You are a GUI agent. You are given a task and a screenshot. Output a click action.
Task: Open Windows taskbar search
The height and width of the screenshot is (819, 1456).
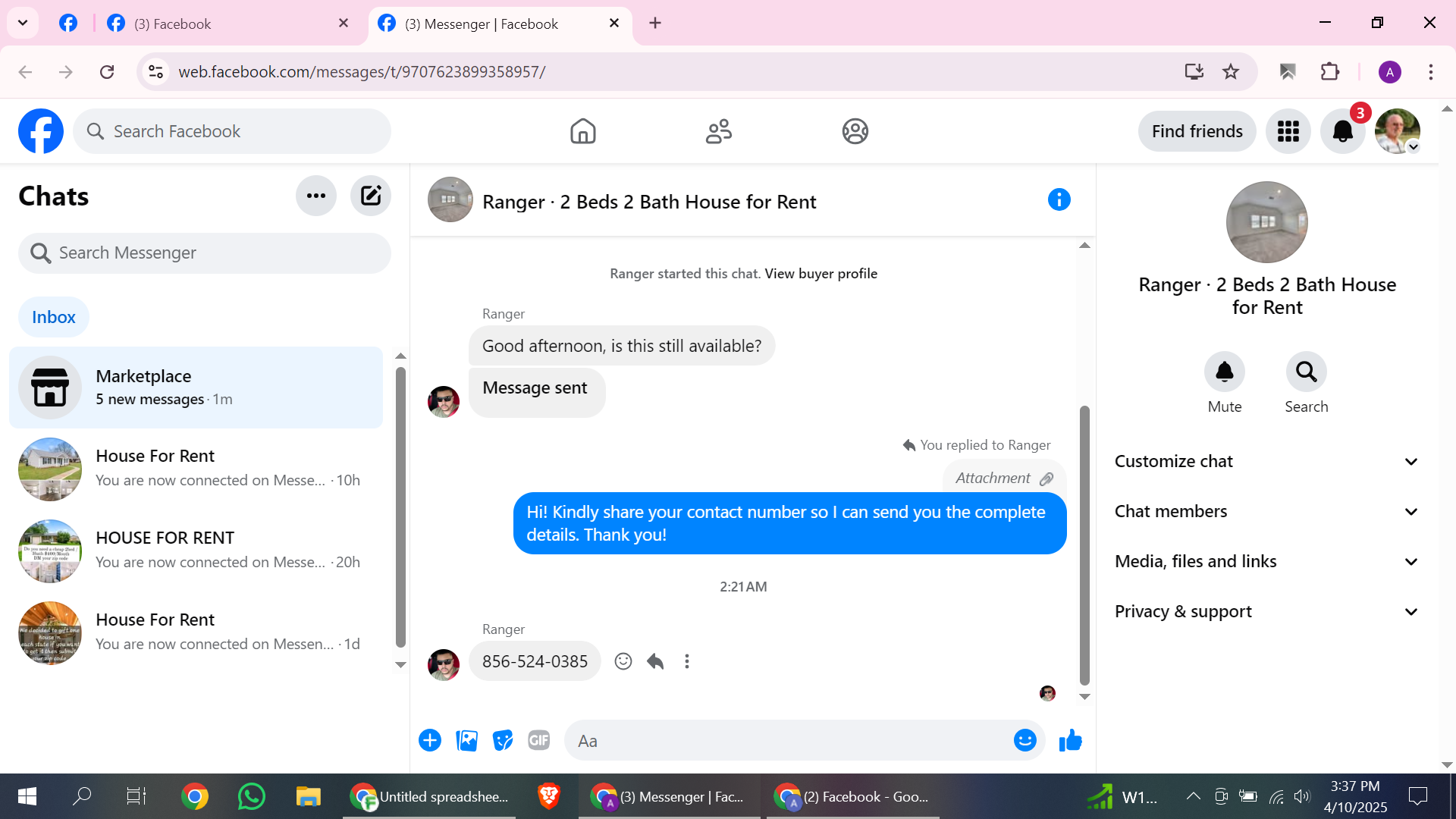click(82, 796)
